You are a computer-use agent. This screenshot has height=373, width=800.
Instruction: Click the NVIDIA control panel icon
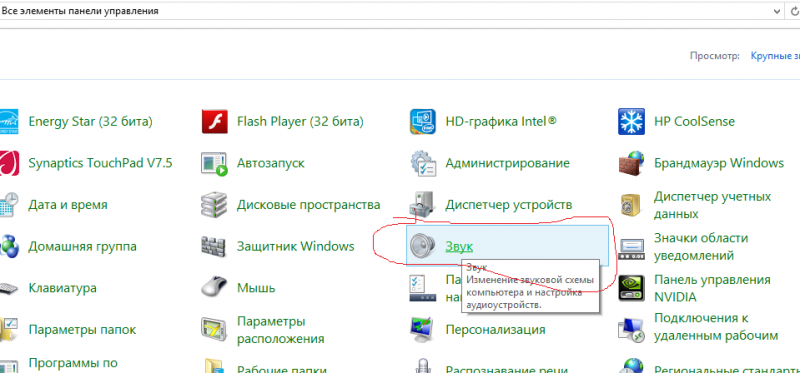click(631, 288)
